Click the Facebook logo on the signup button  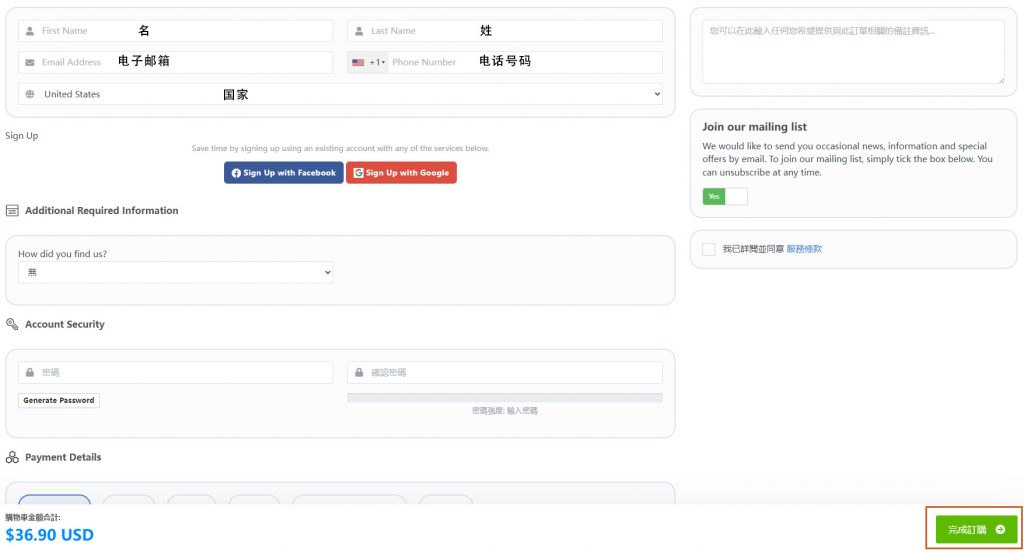click(x=236, y=173)
